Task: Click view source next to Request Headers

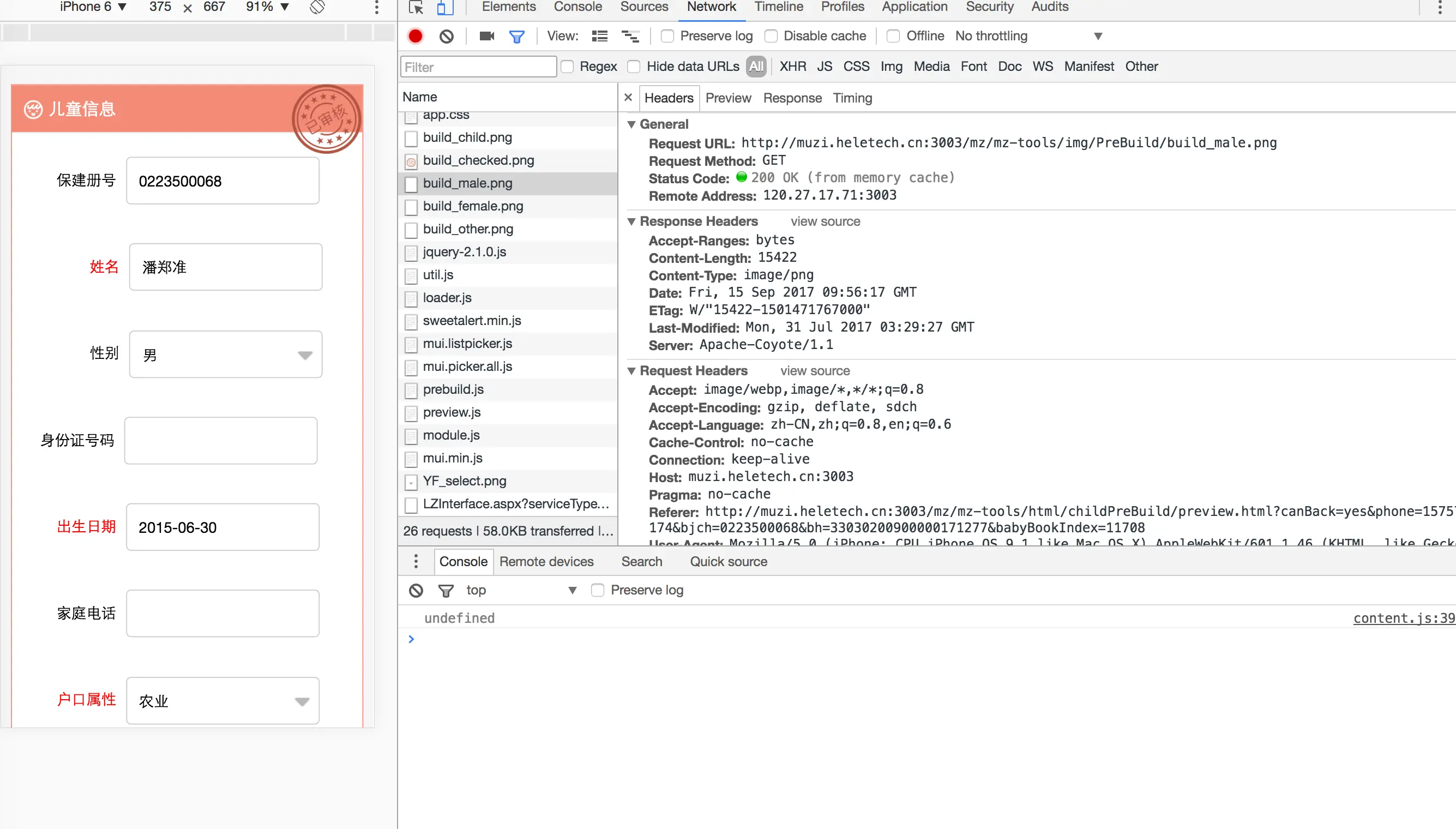Action: point(815,371)
